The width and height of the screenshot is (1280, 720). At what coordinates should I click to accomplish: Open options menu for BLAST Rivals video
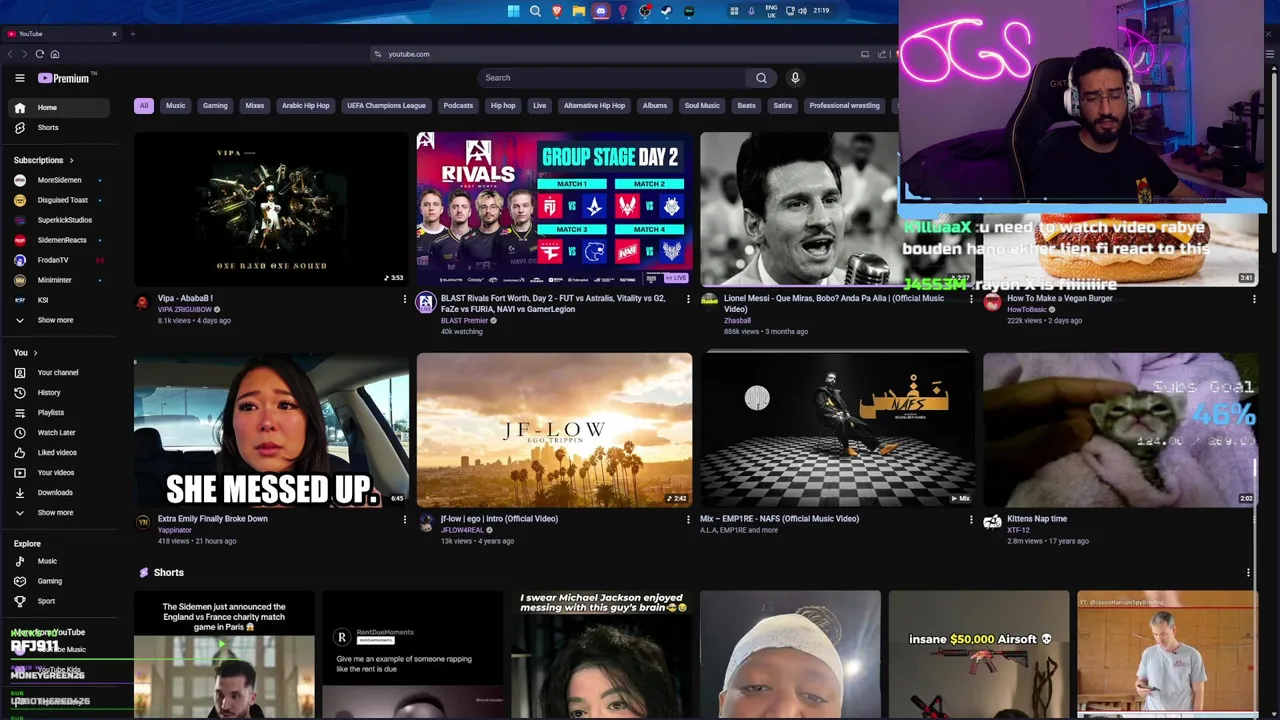[688, 299]
